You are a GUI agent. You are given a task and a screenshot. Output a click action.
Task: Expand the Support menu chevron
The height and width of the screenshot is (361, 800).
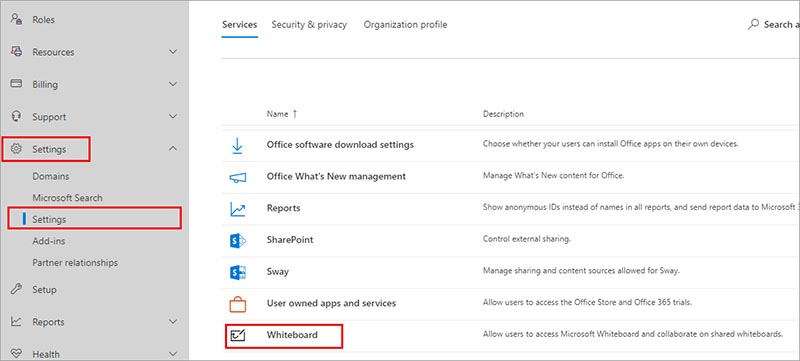pyautogui.click(x=173, y=117)
